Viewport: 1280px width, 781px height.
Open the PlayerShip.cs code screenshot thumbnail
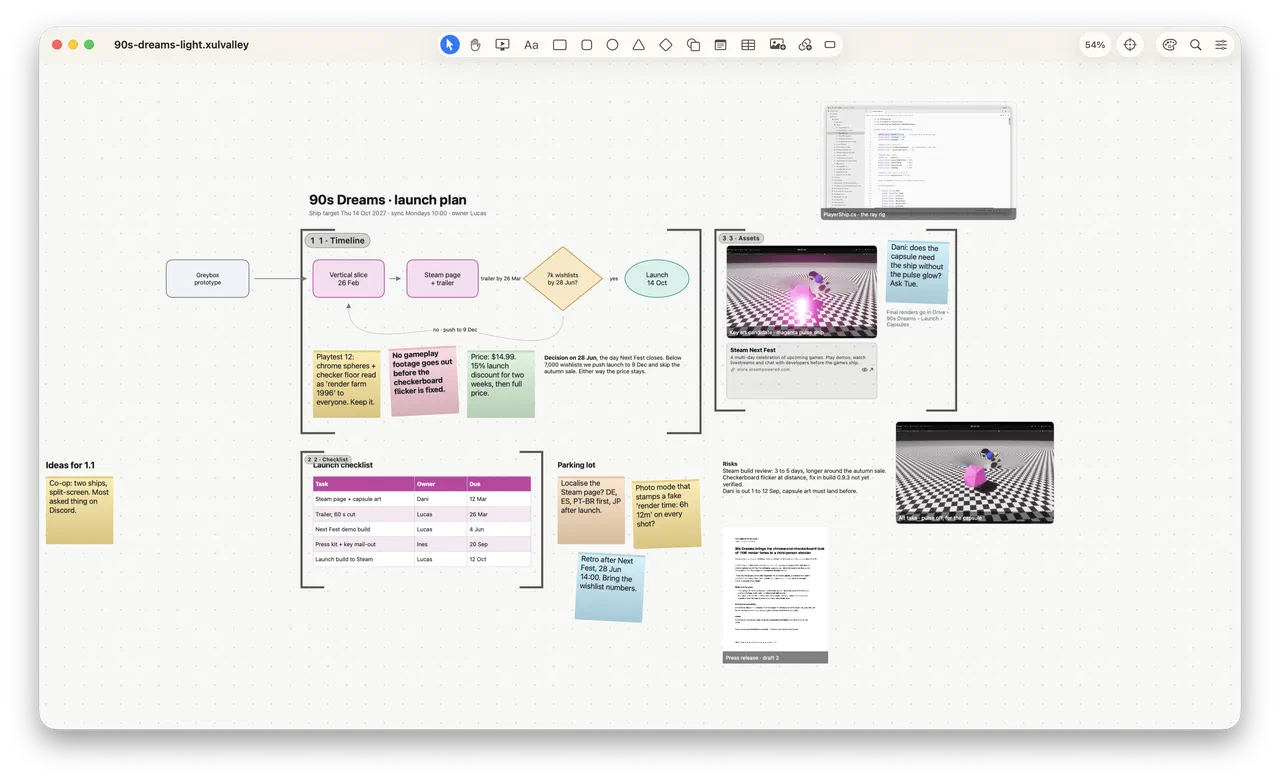pyautogui.click(x=919, y=161)
